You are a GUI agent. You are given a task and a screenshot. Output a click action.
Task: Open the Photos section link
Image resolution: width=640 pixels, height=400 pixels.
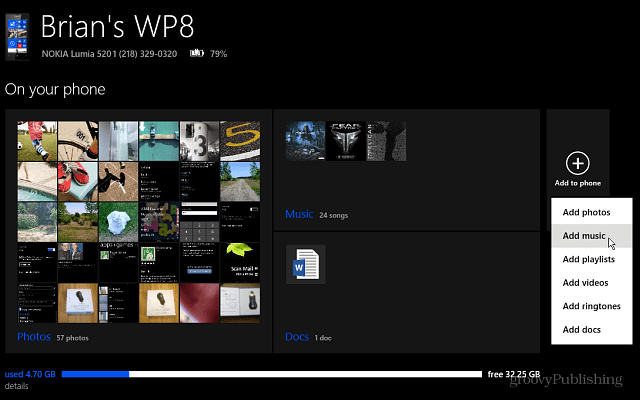coord(34,337)
